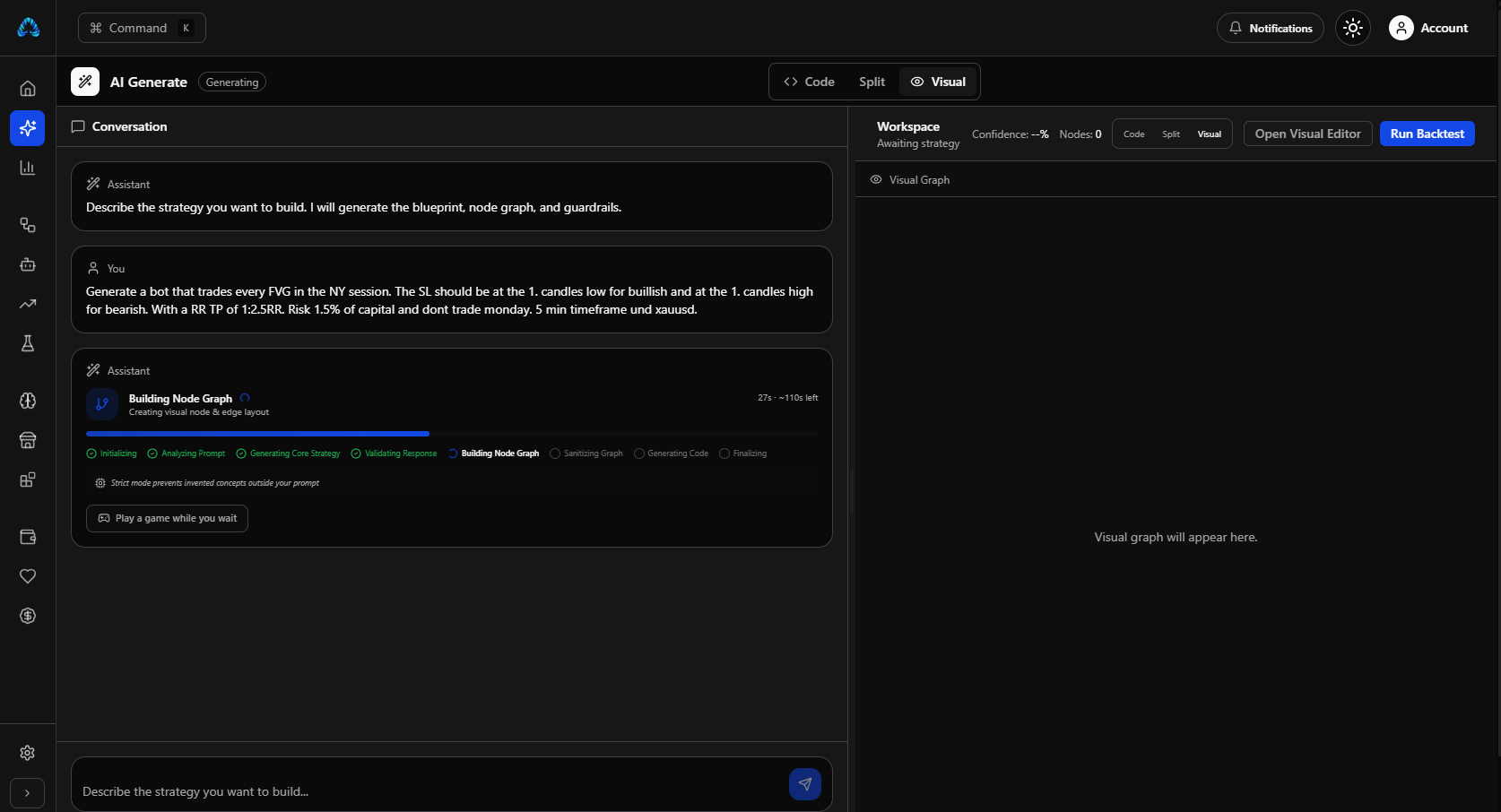Open the Command palette button
Screen dimensions: 1501x812
coord(142,28)
